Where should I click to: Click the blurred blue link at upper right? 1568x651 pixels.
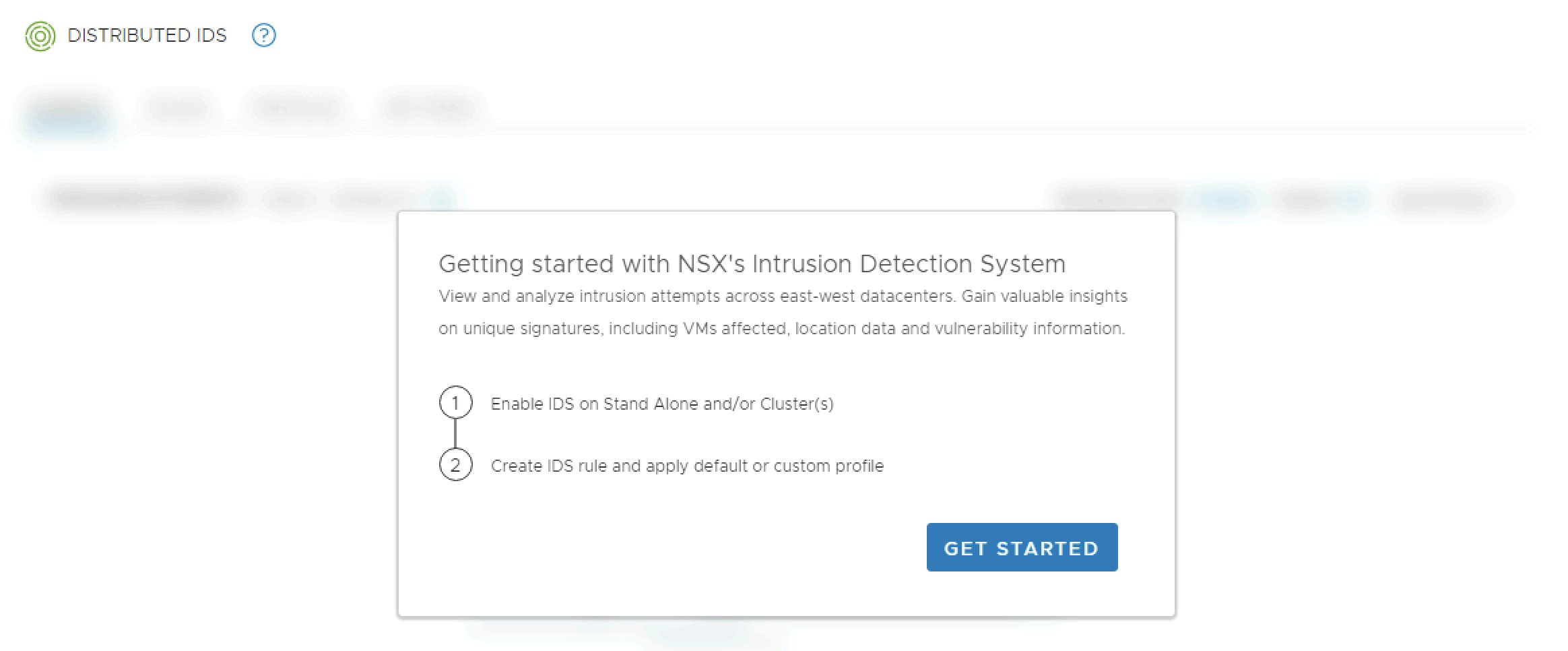1223,199
